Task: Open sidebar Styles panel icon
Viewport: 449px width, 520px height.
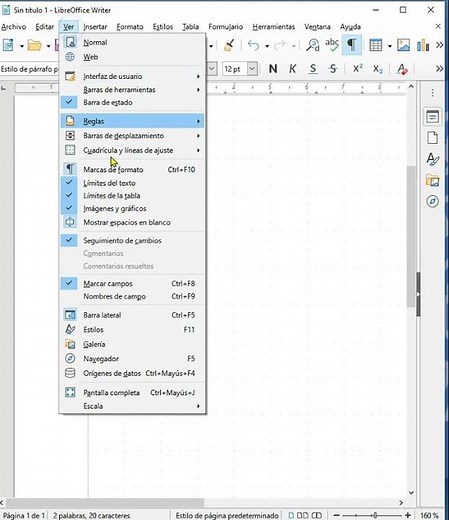Action: pos(432,159)
